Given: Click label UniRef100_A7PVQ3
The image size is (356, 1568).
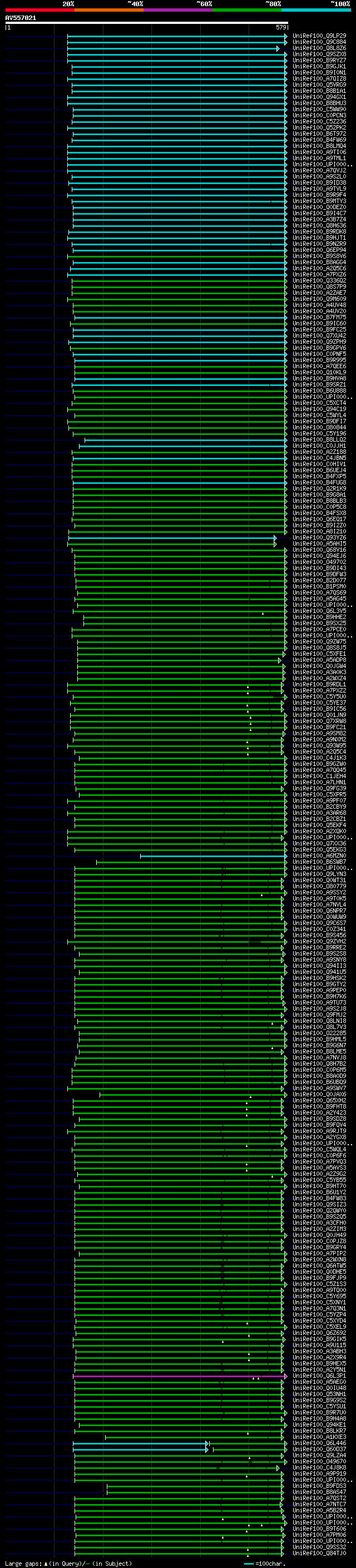Looking at the screenshot, I should point(319,1162).
